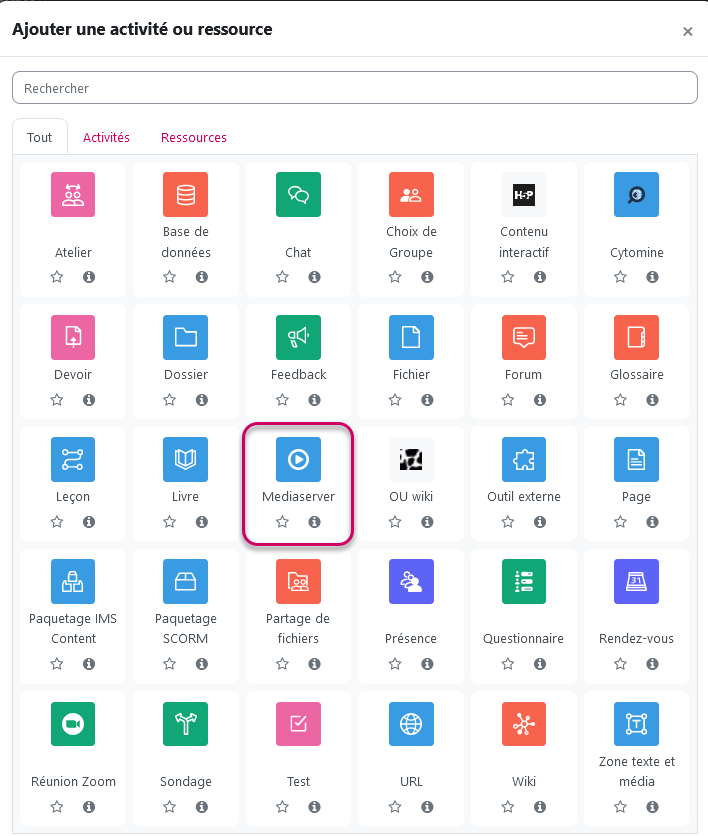Screen dimensions: 708x836
Task: Select the Cytomine activity icon
Action: point(637,194)
